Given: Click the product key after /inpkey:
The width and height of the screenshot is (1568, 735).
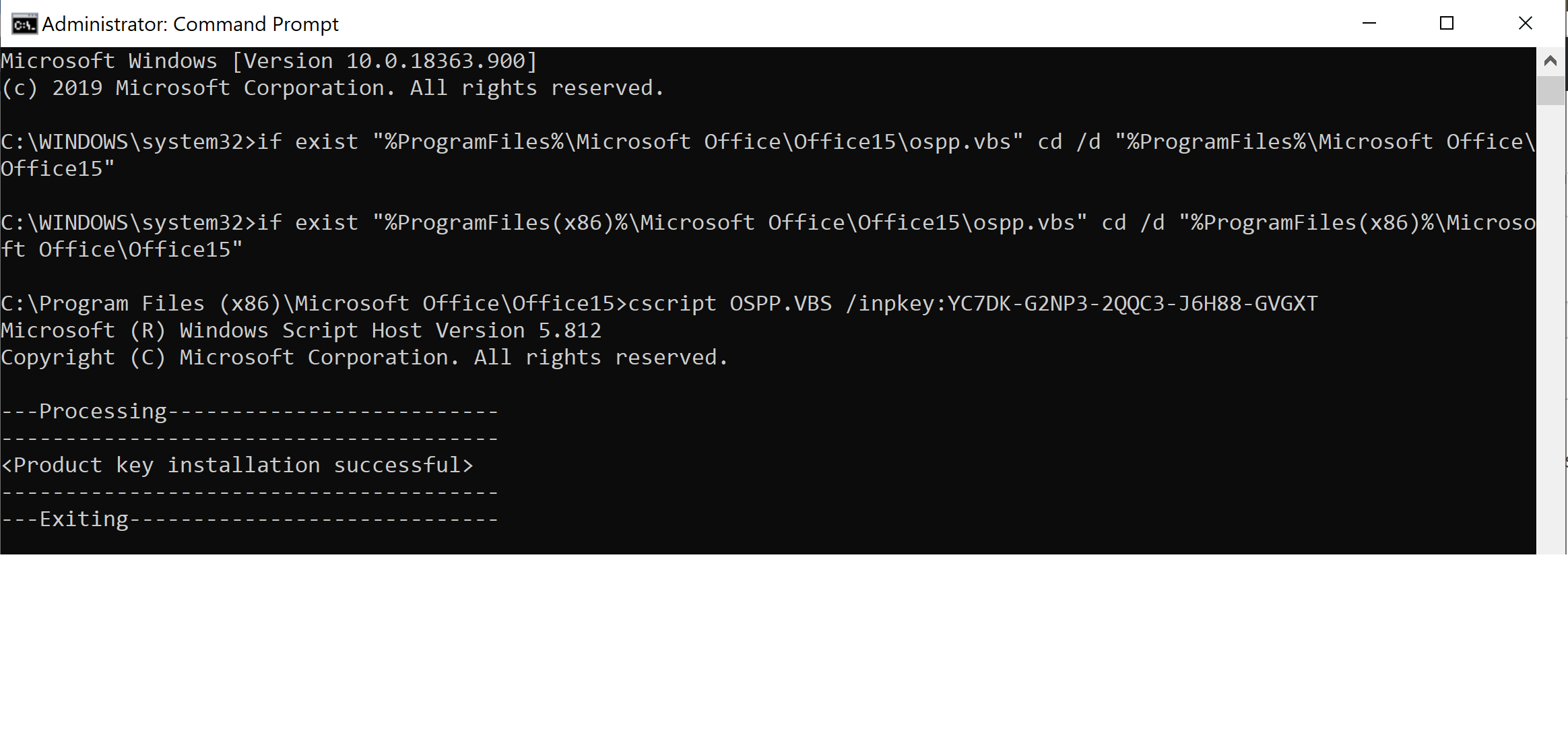Looking at the screenshot, I should click(1132, 304).
